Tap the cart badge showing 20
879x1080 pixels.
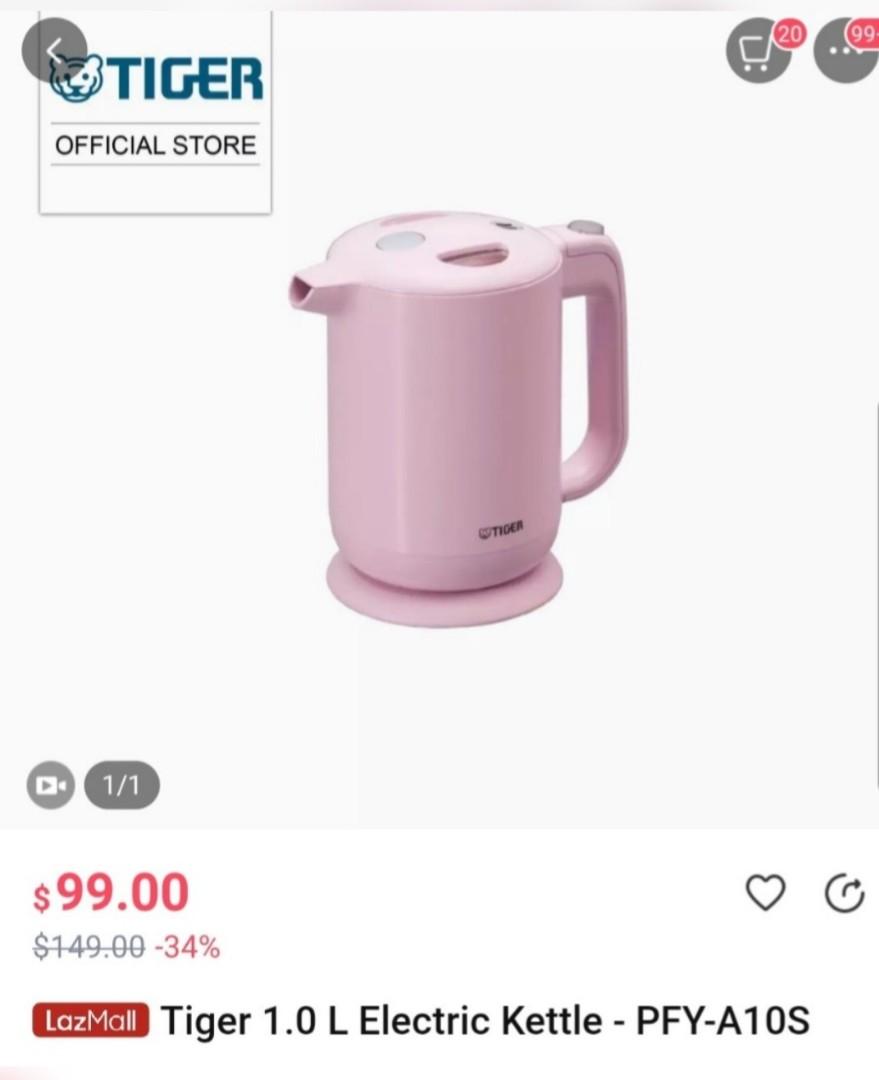pos(788,33)
